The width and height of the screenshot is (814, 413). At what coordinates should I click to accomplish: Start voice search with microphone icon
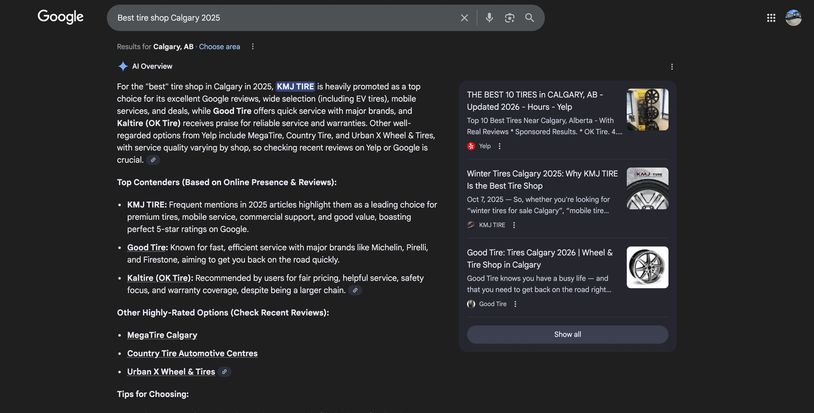(x=489, y=18)
